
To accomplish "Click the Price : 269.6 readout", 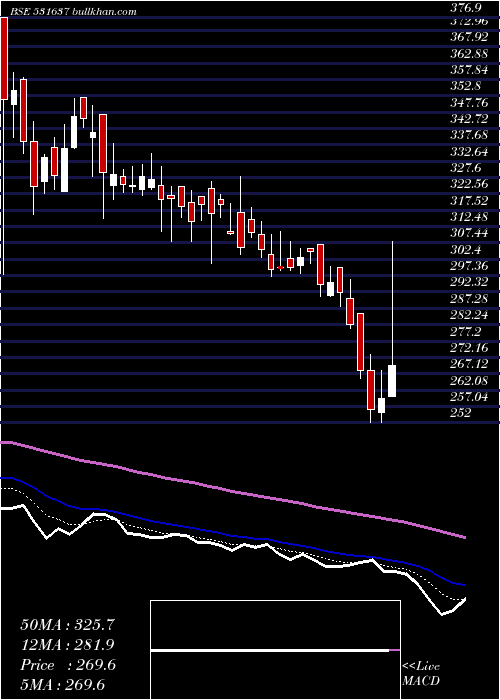I will pos(68,665).
